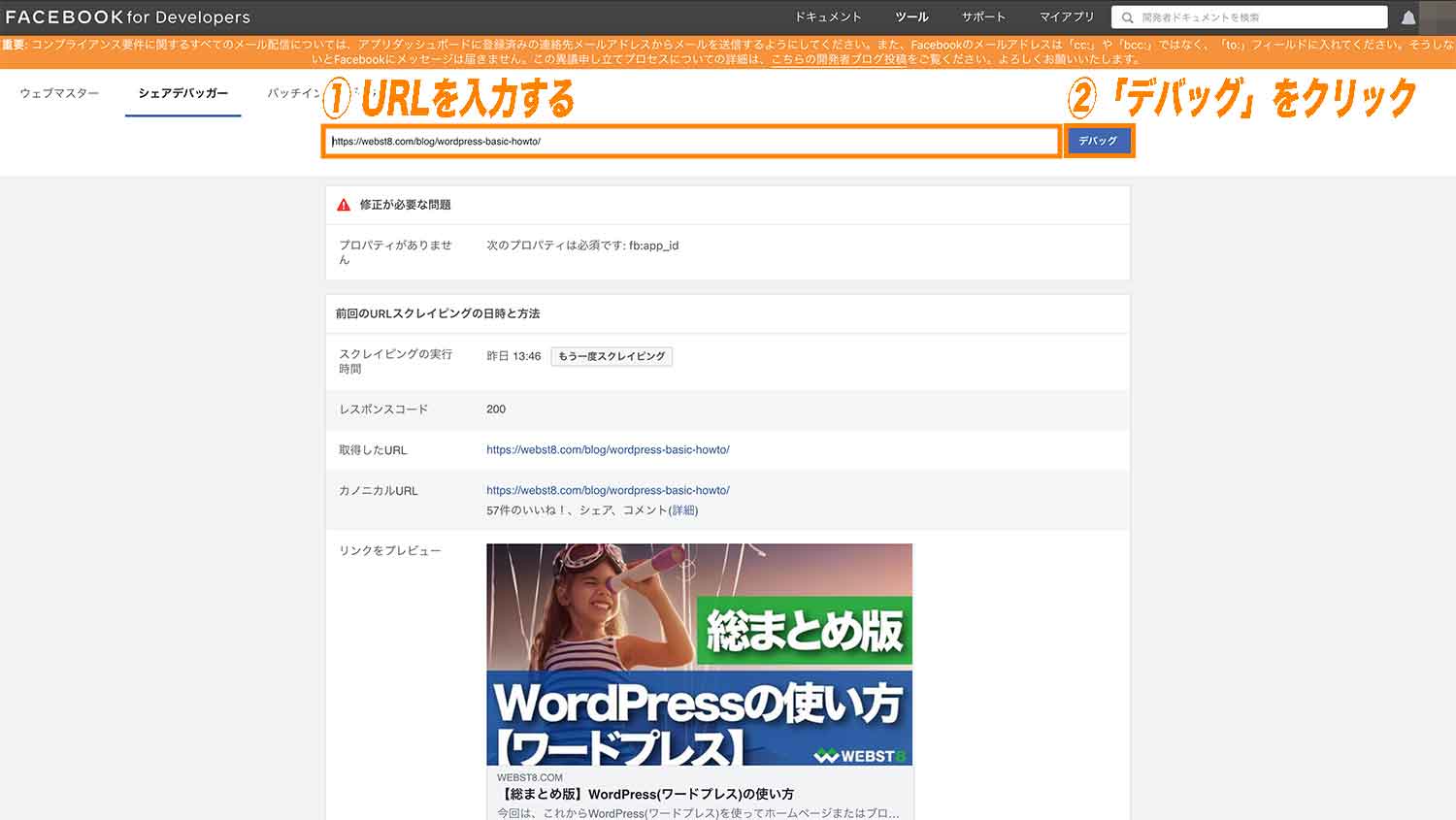Click the レスポンスコード label
Screen dimensions: 1456x820
[x=383, y=410]
